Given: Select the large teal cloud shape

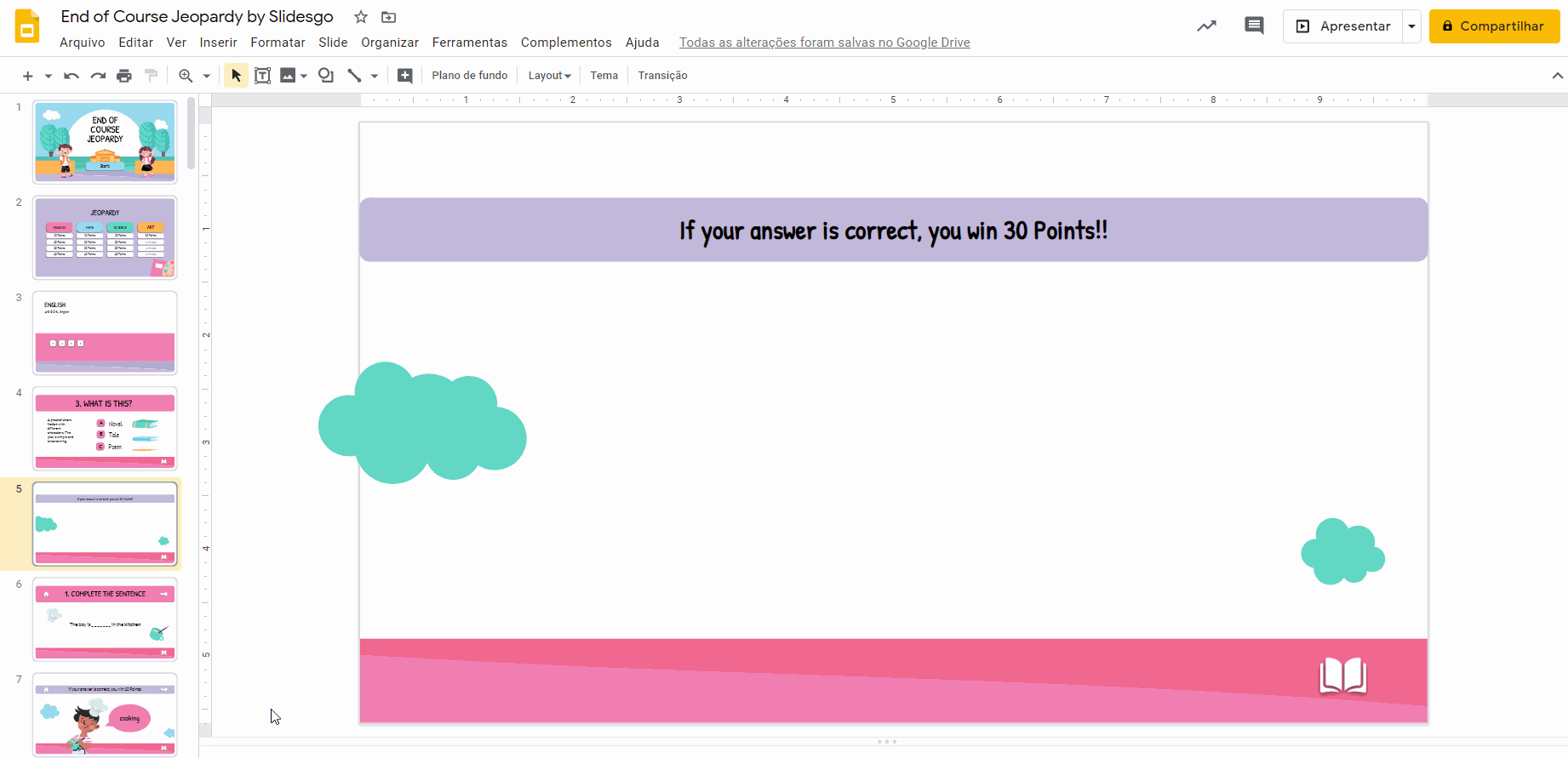Looking at the screenshot, I should pos(422,423).
